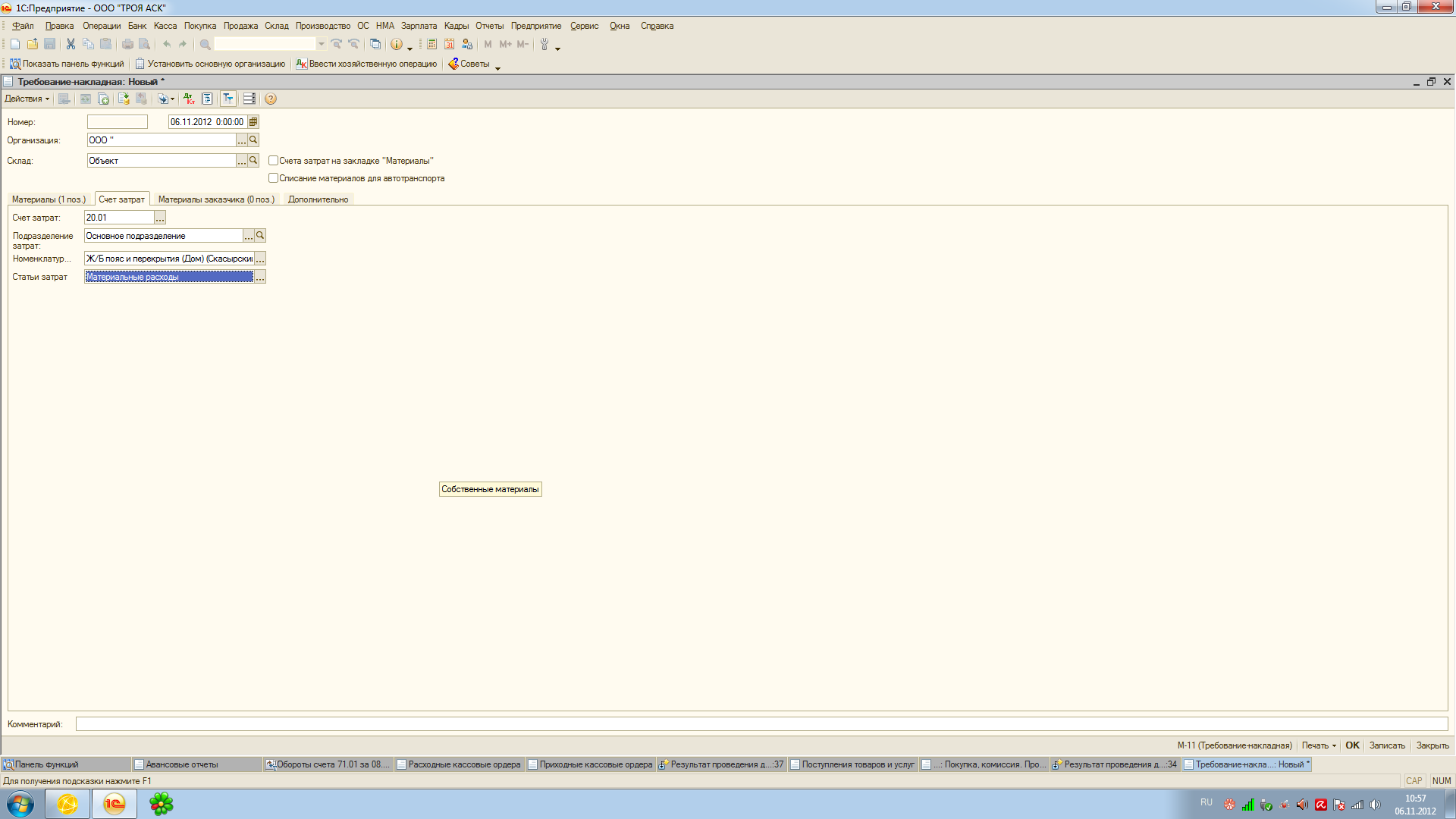
Task: Click the new document toolbar icon
Action: pyautogui.click(x=14, y=44)
